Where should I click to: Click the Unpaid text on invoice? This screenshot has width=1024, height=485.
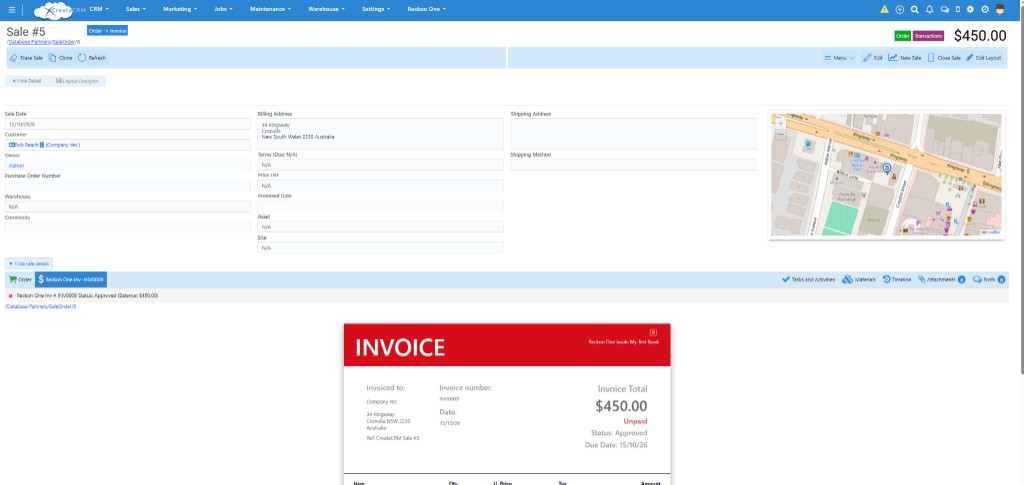click(635, 421)
